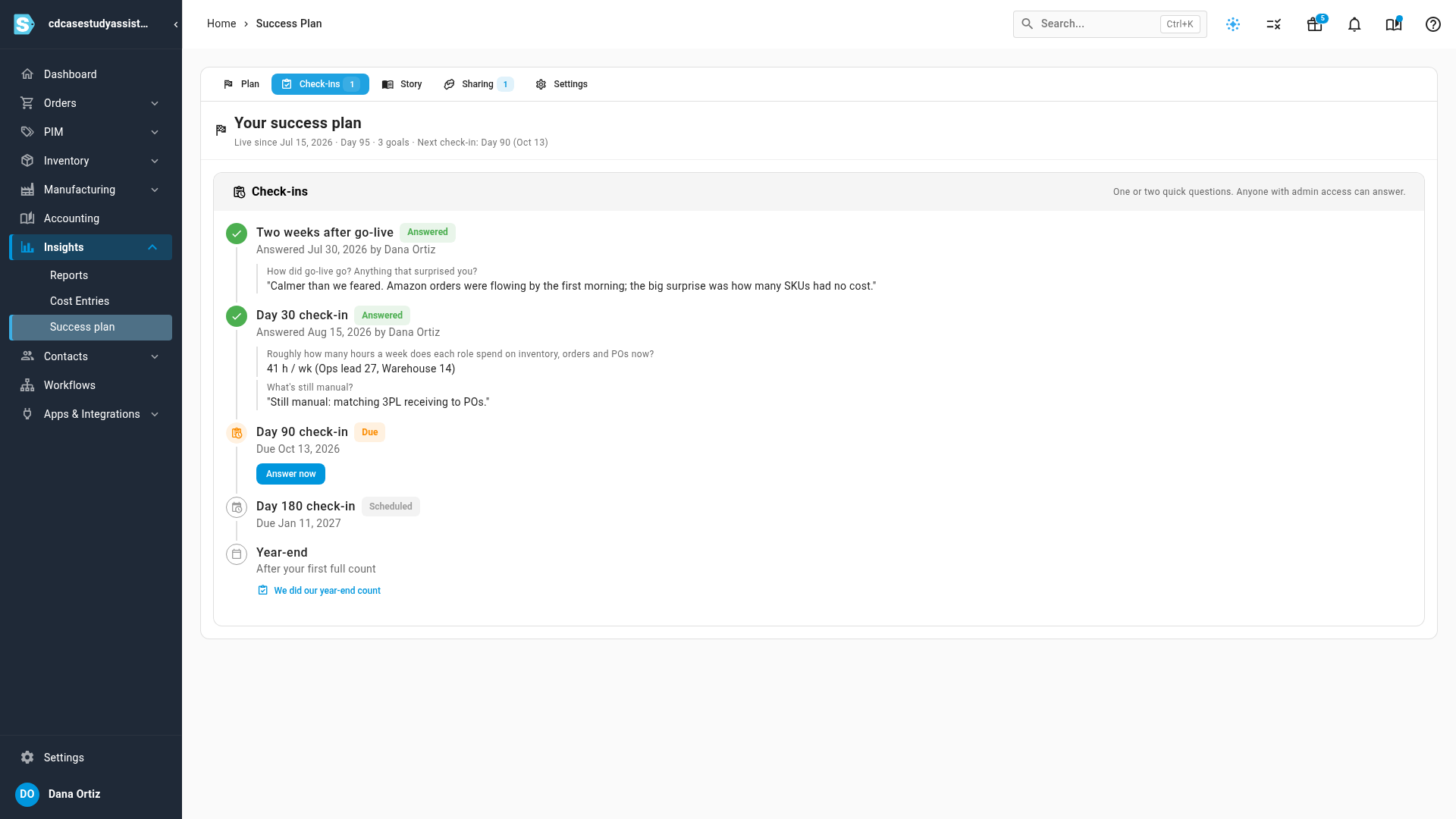Image resolution: width=1456 pixels, height=819 pixels.
Task: Click the Dana Ortiz user name
Action: tap(74, 794)
